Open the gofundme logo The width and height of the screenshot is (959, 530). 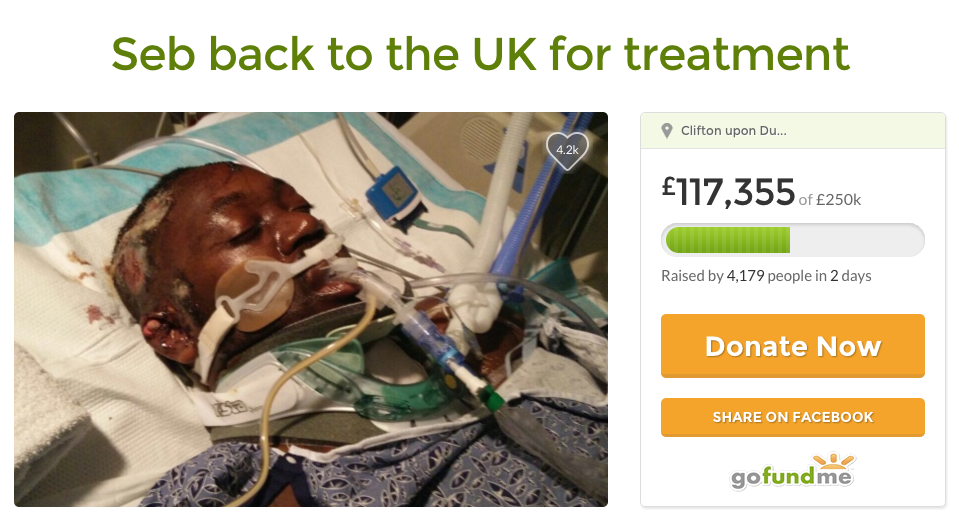click(x=793, y=471)
